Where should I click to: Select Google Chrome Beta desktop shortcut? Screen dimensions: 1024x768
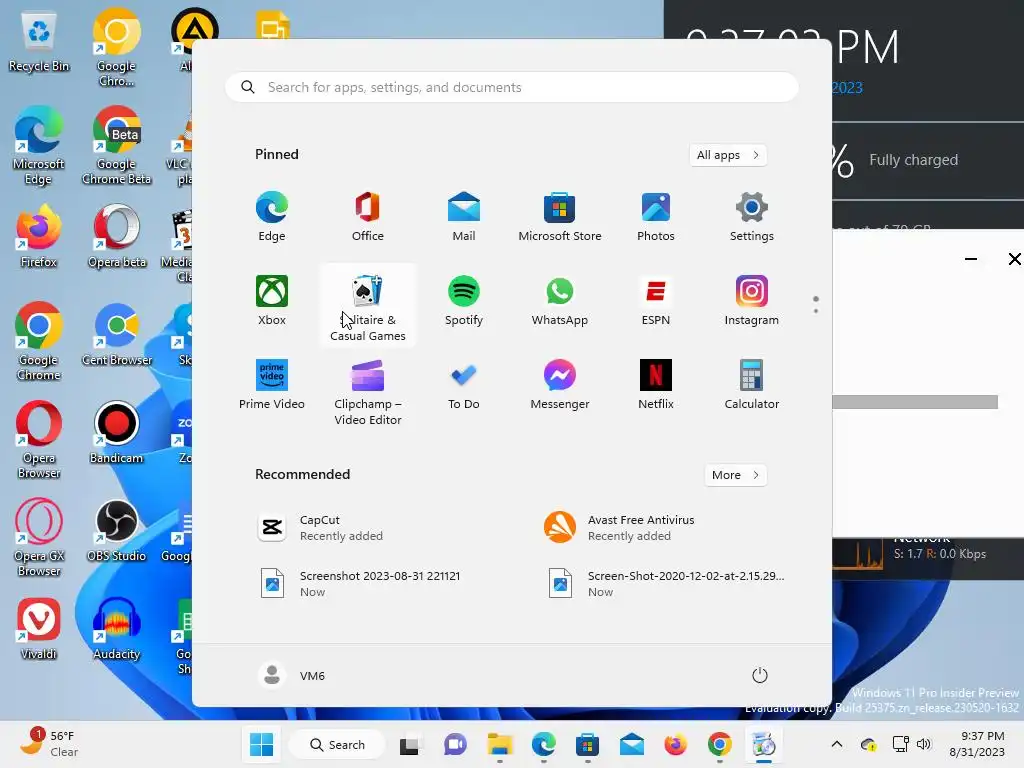point(116,145)
